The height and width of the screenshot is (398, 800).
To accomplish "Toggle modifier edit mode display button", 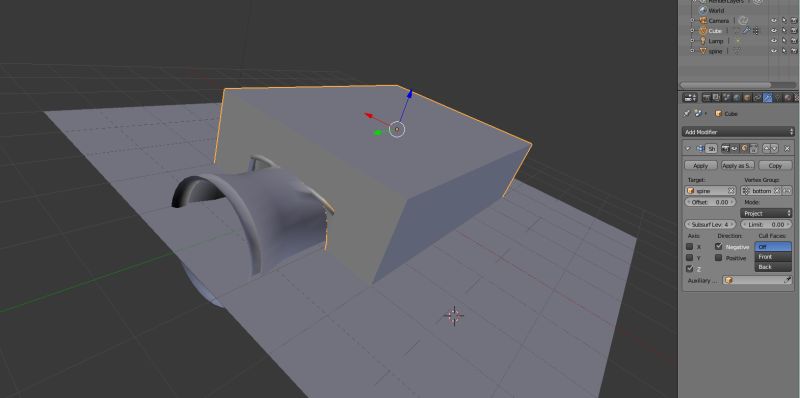I will [x=744, y=148].
